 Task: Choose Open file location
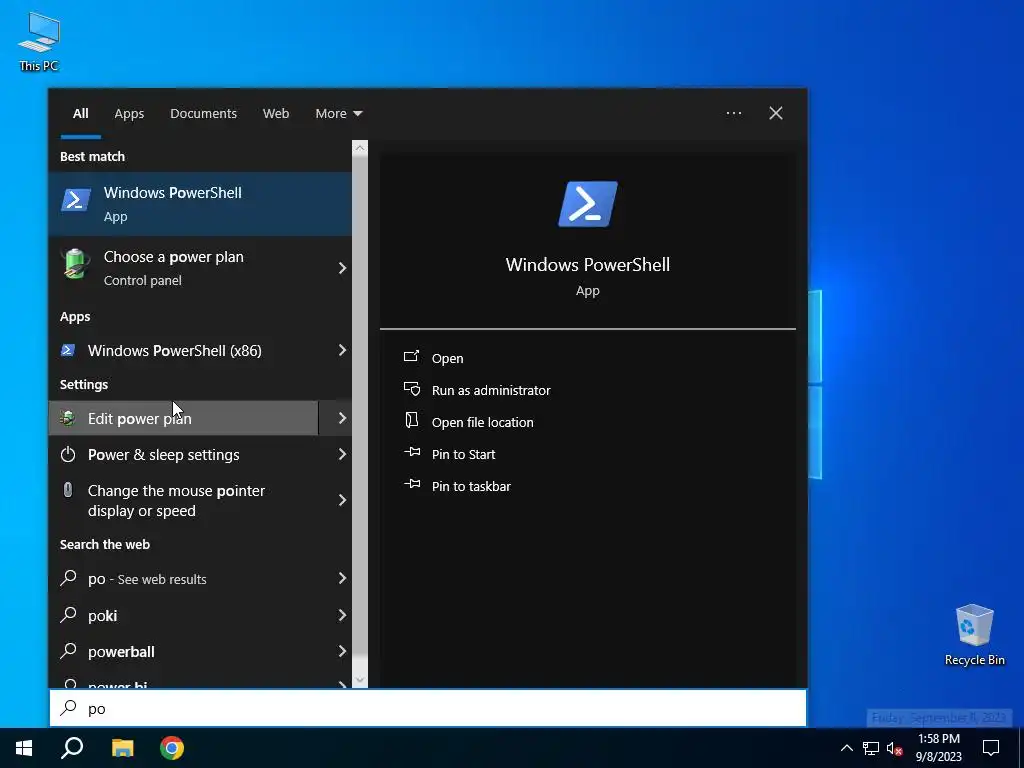pos(483,423)
